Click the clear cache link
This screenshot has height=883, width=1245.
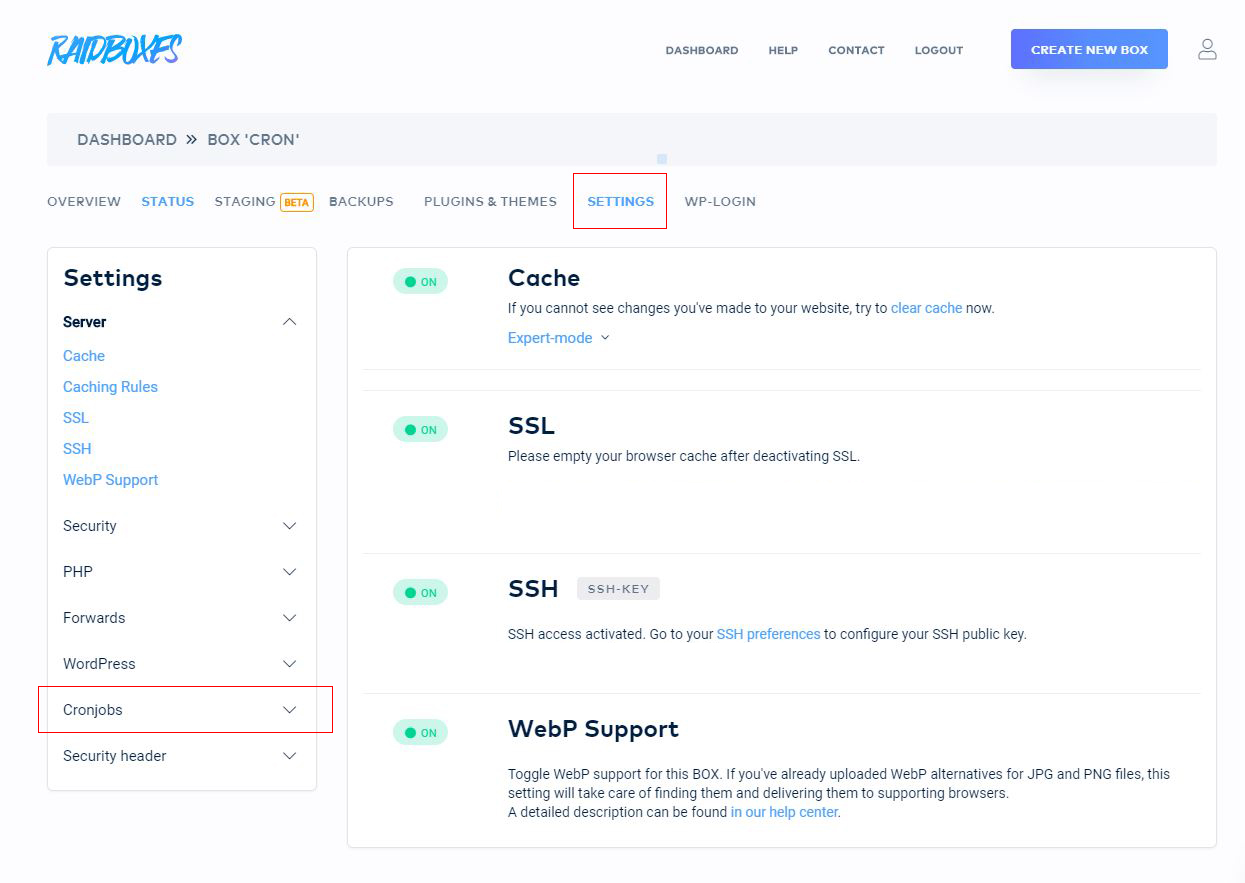(926, 308)
